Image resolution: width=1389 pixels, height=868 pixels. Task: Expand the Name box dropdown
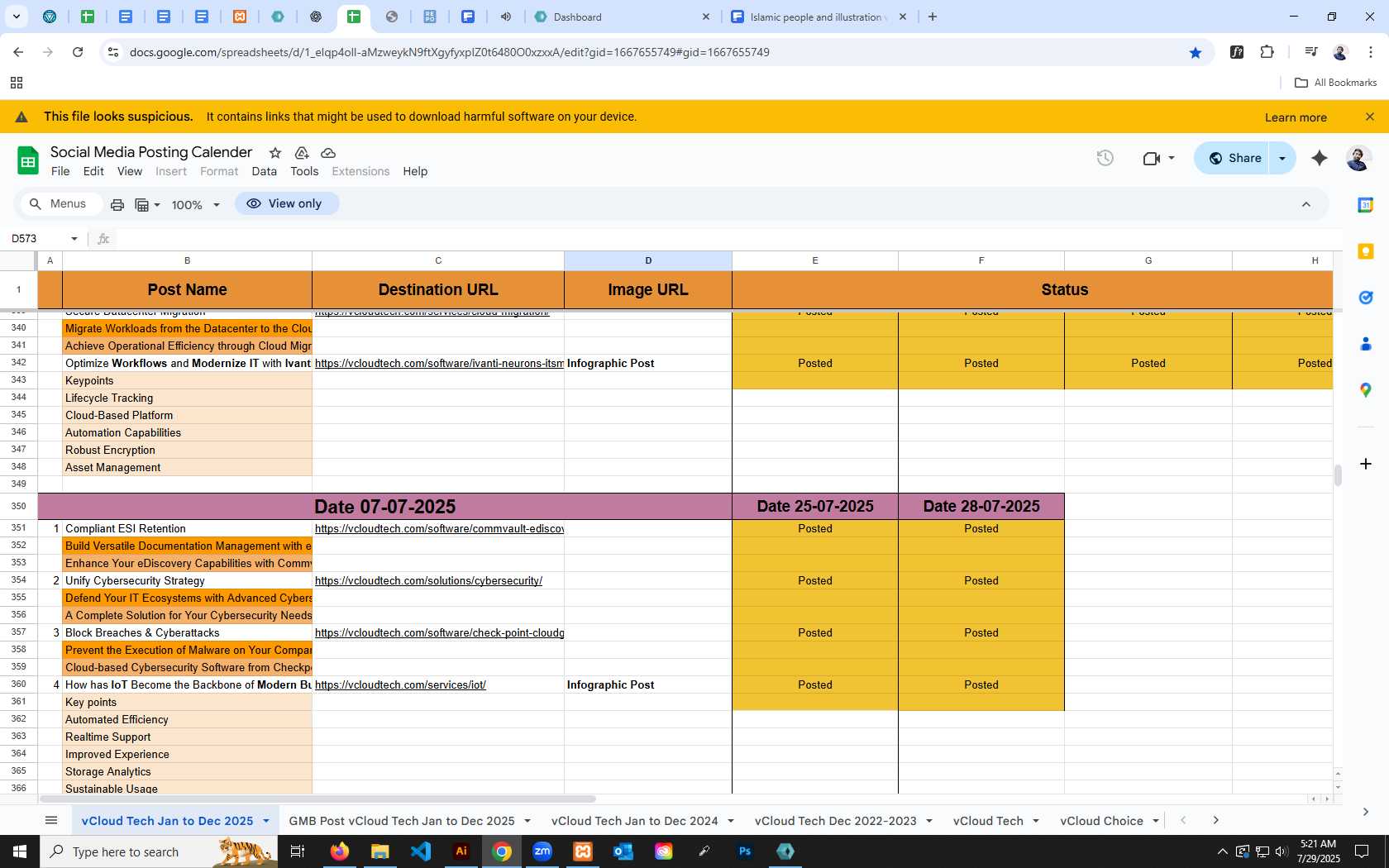pyautogui.click(x=74, y=239)
